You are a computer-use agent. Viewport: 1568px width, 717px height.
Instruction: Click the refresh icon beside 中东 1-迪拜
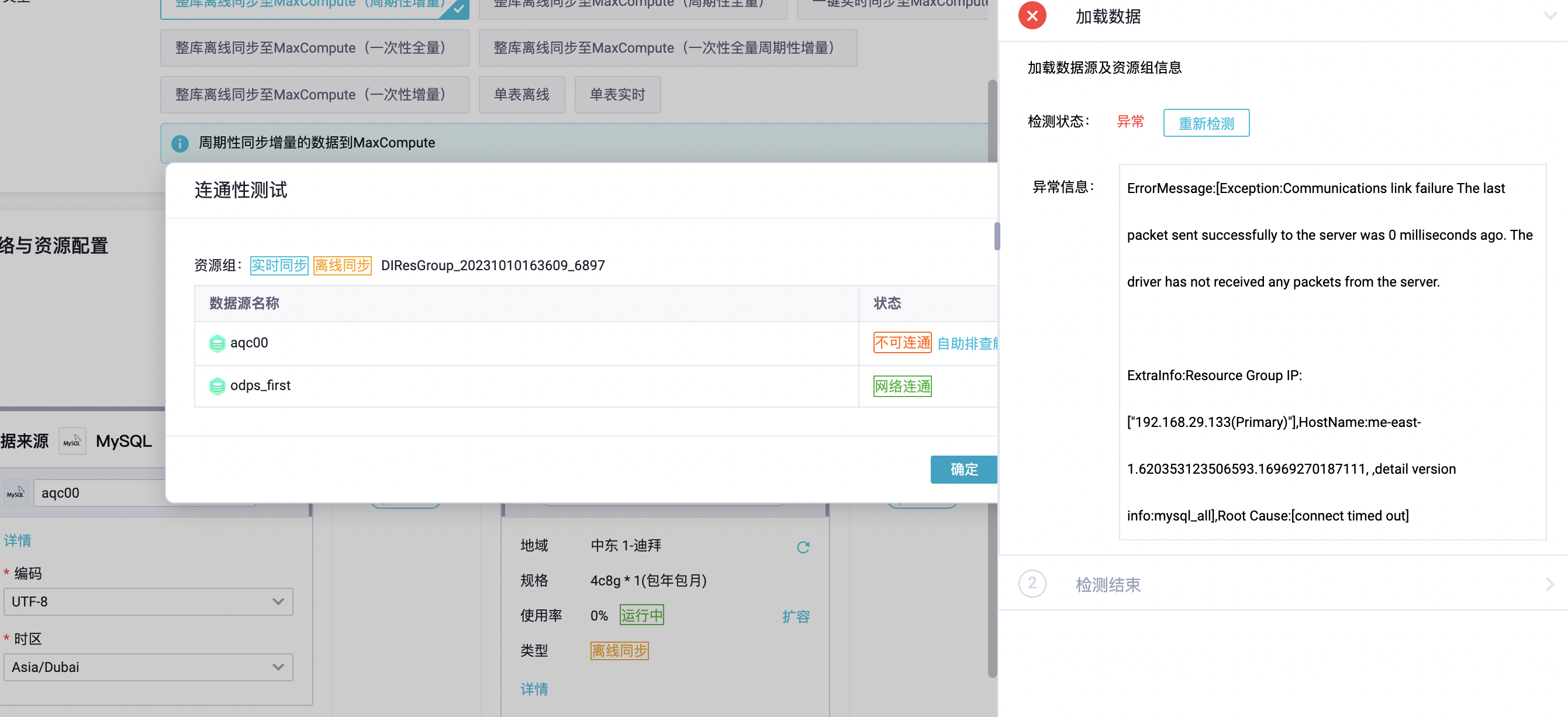[x=803, y=547]
